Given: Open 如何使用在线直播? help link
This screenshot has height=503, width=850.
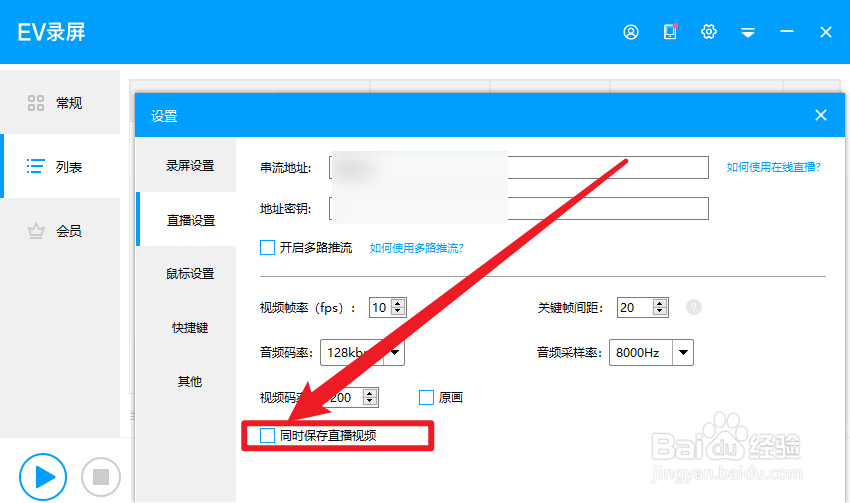Looking at the screenshot, I should (x=774, y=167).
